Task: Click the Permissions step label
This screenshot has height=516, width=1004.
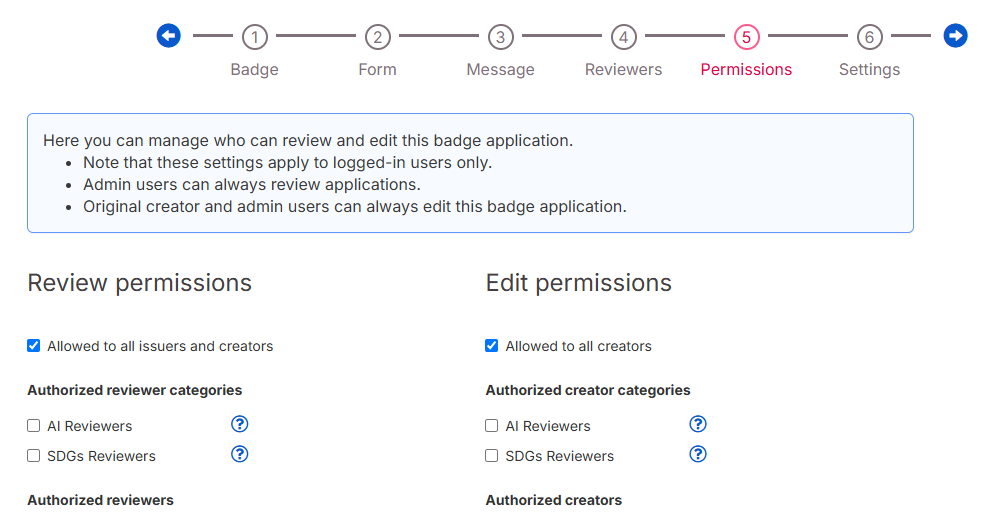Action: pyautogui.click(x=746, y=69)
